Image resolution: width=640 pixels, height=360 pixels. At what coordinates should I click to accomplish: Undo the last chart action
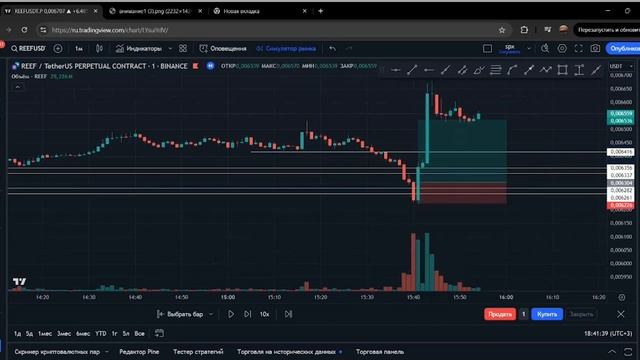click(333, 49)
